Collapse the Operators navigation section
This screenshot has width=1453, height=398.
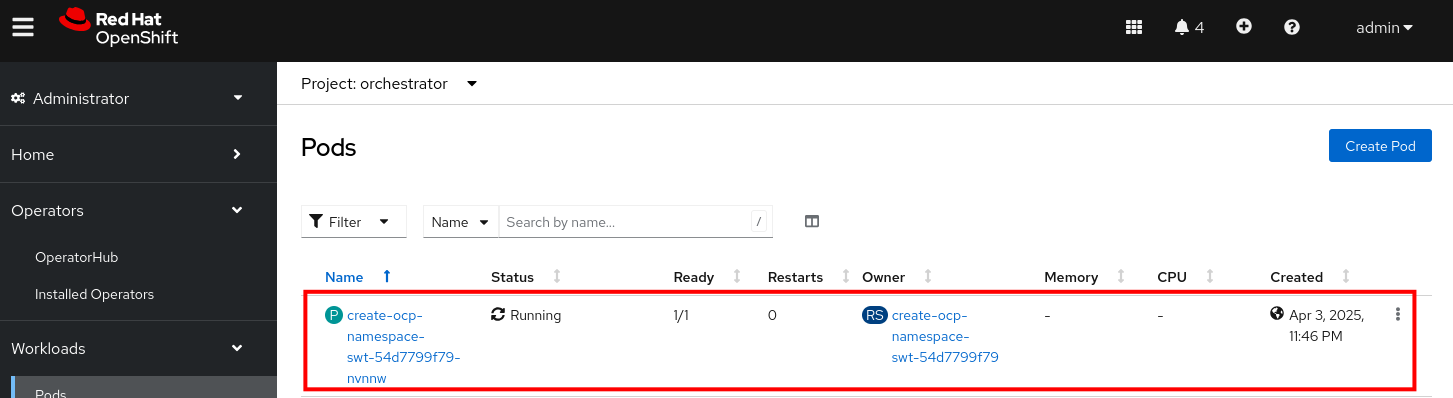127,210
